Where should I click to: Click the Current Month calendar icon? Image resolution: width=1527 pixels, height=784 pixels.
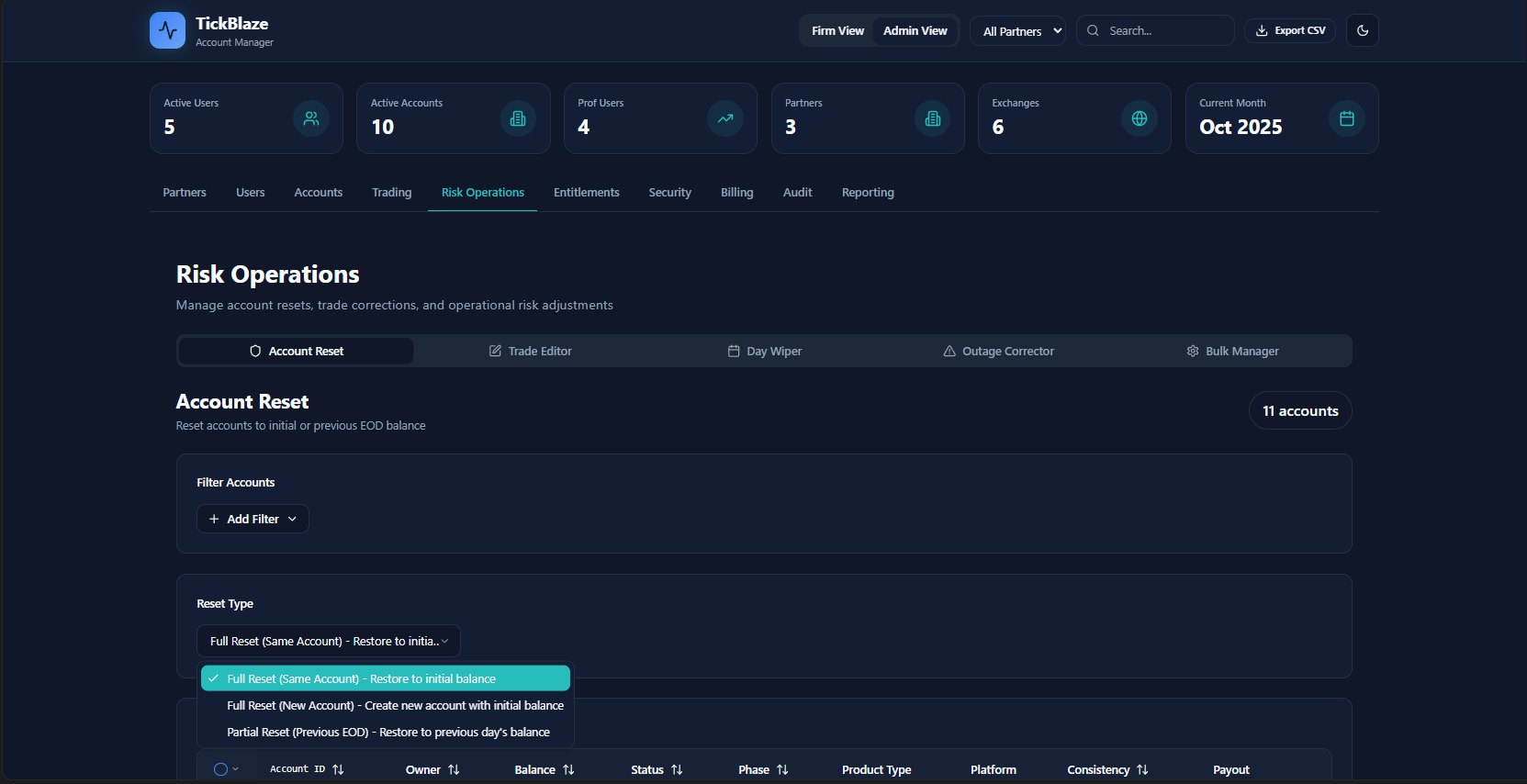[x=1346, y=118]
